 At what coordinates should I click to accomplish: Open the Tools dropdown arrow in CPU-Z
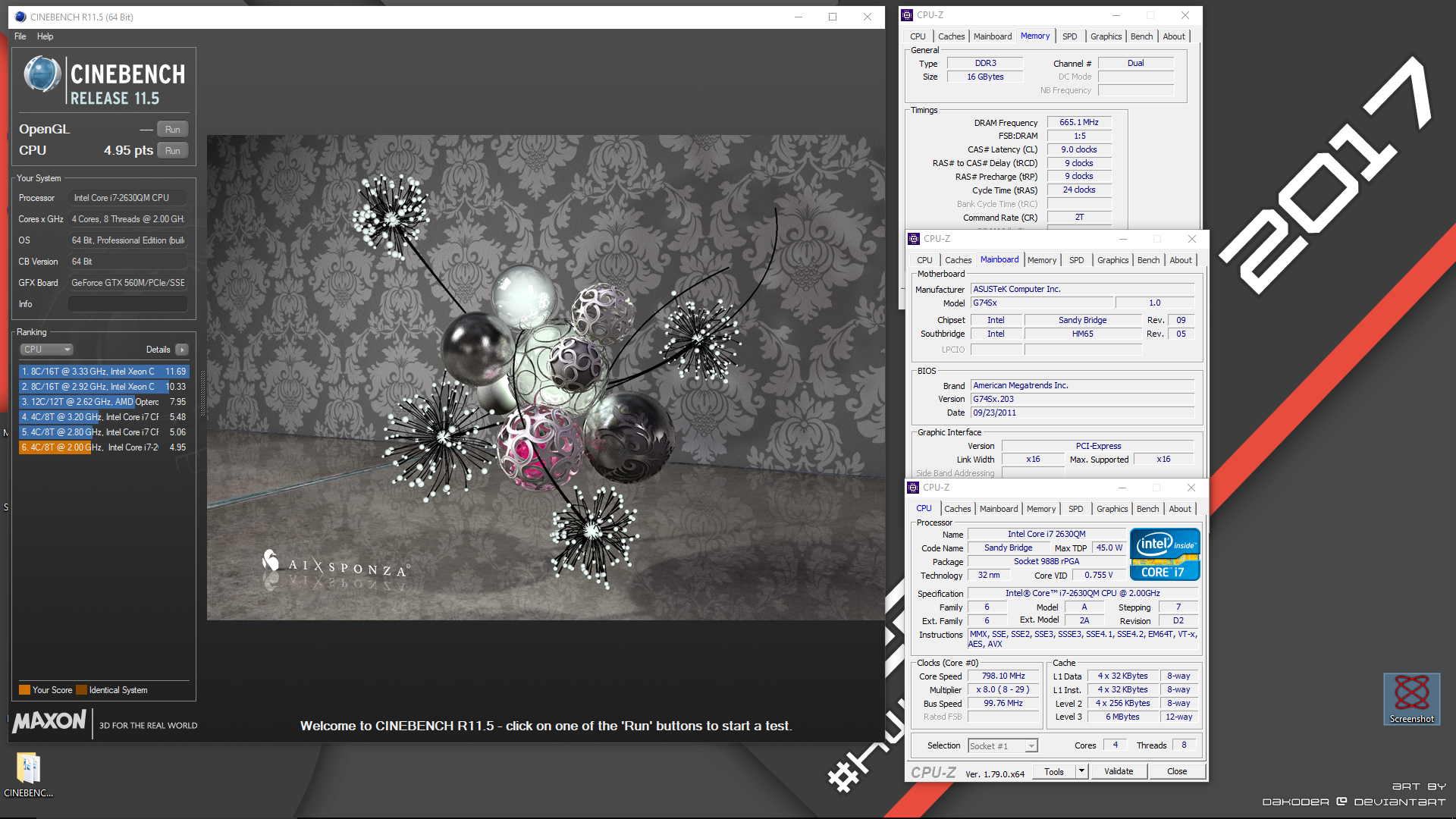[x=1081, y=771]
